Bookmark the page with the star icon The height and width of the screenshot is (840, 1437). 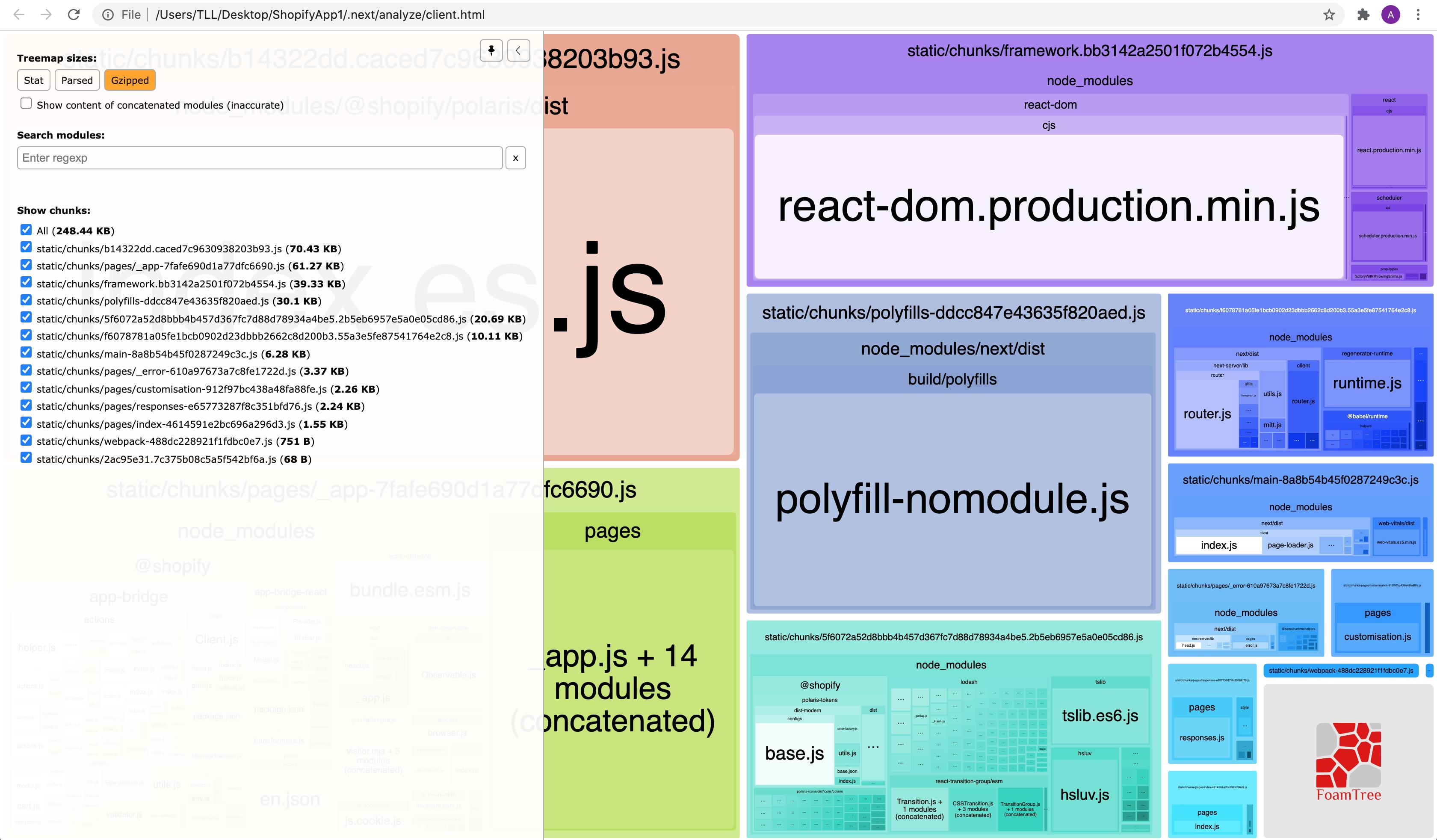(x=1329, y=15)
